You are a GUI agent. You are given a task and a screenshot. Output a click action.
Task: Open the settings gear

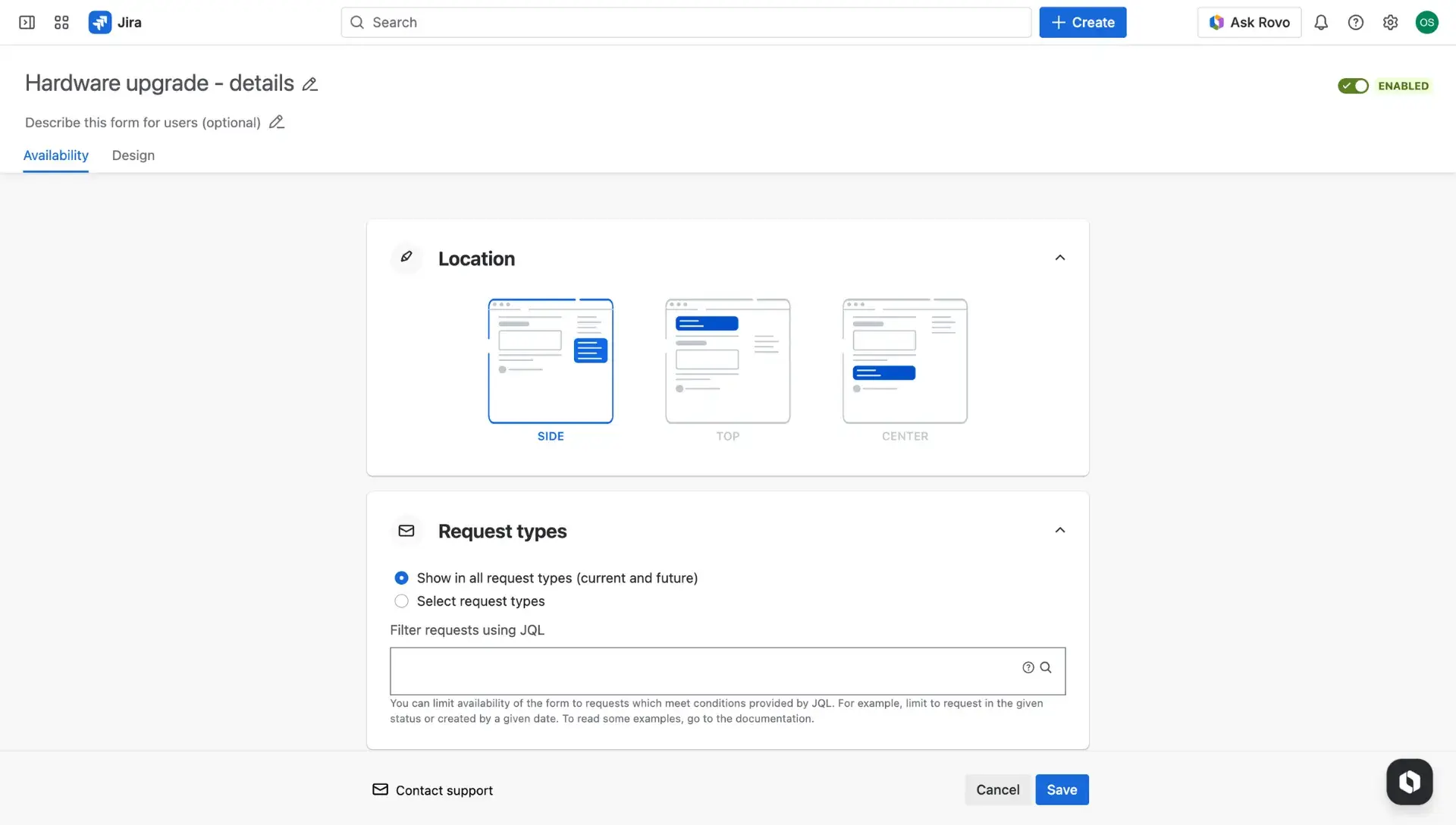point(1391,22)
